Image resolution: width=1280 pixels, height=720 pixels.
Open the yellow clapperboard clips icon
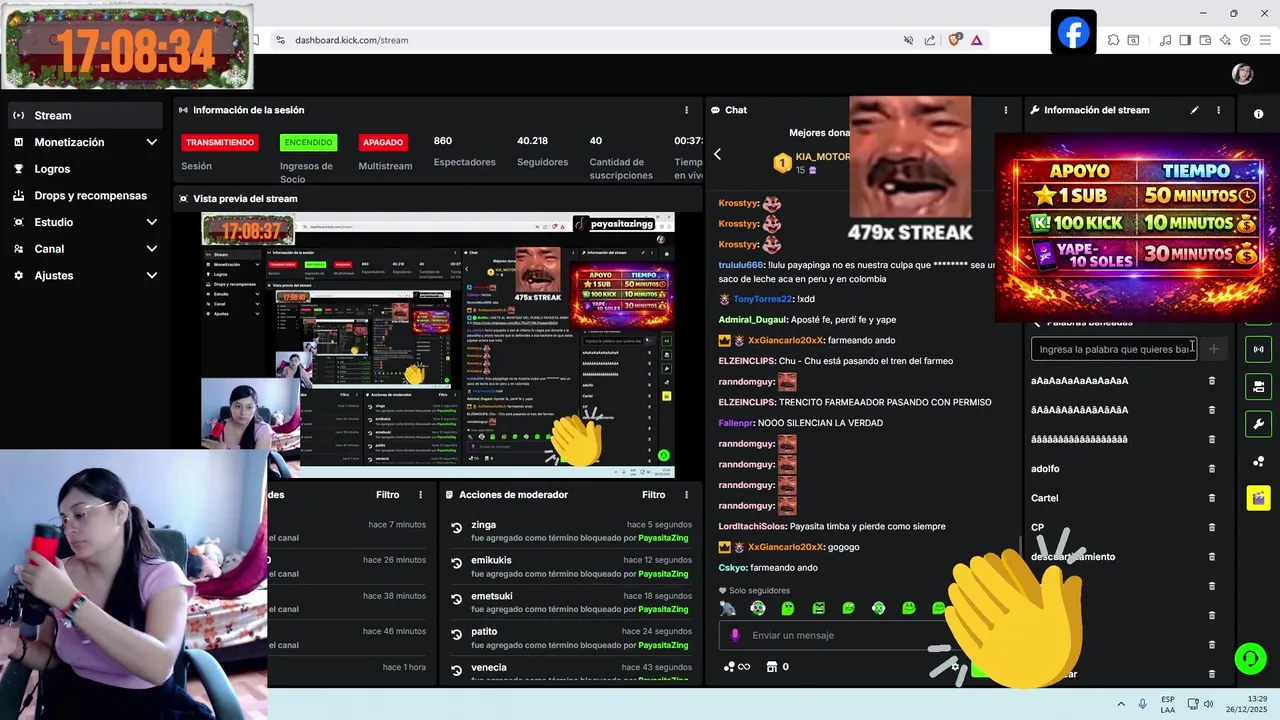(1258, 498)
